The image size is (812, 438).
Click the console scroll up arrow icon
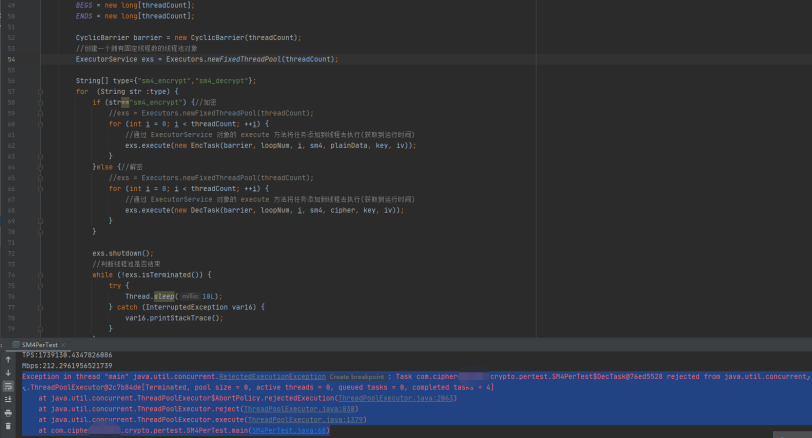coord(8,359)
